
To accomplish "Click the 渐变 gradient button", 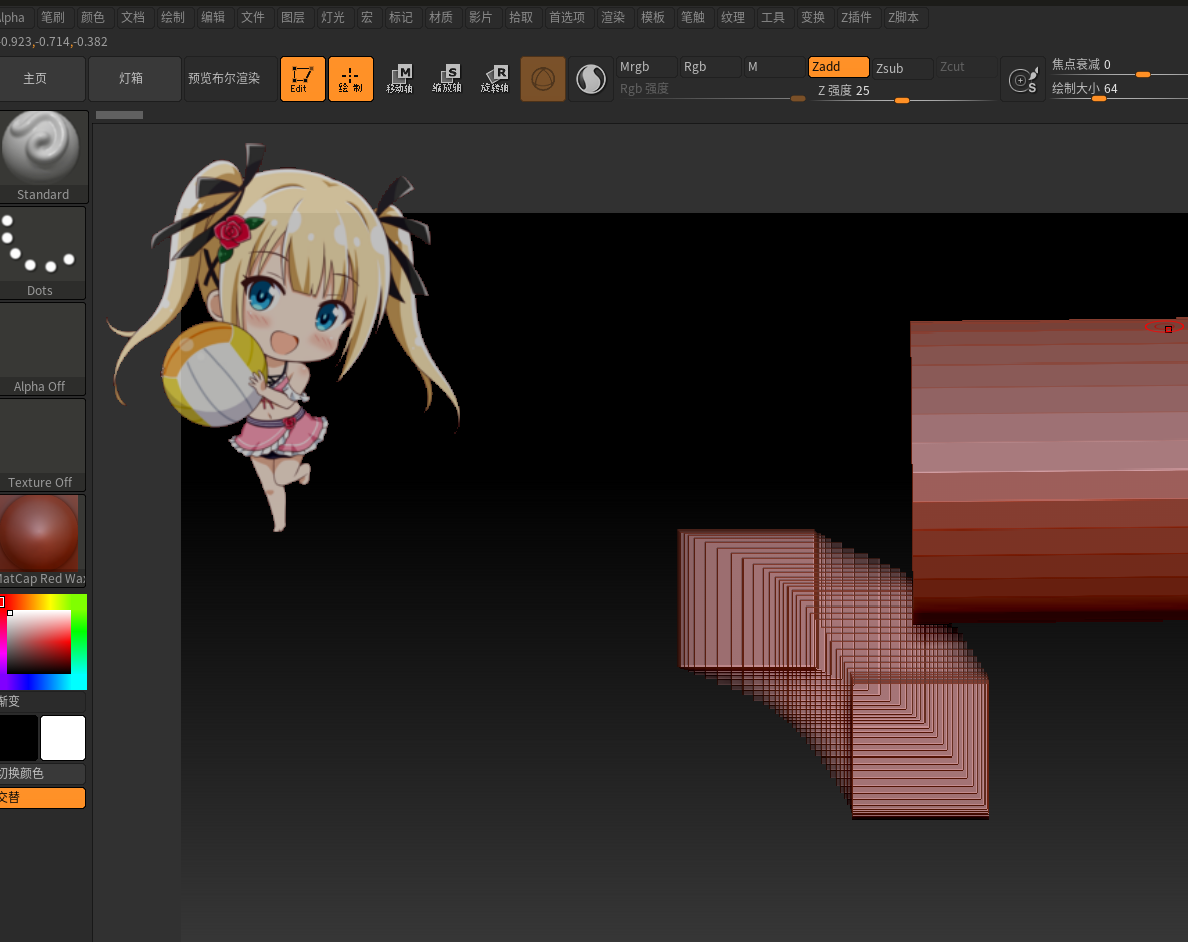I will point(42,702).
